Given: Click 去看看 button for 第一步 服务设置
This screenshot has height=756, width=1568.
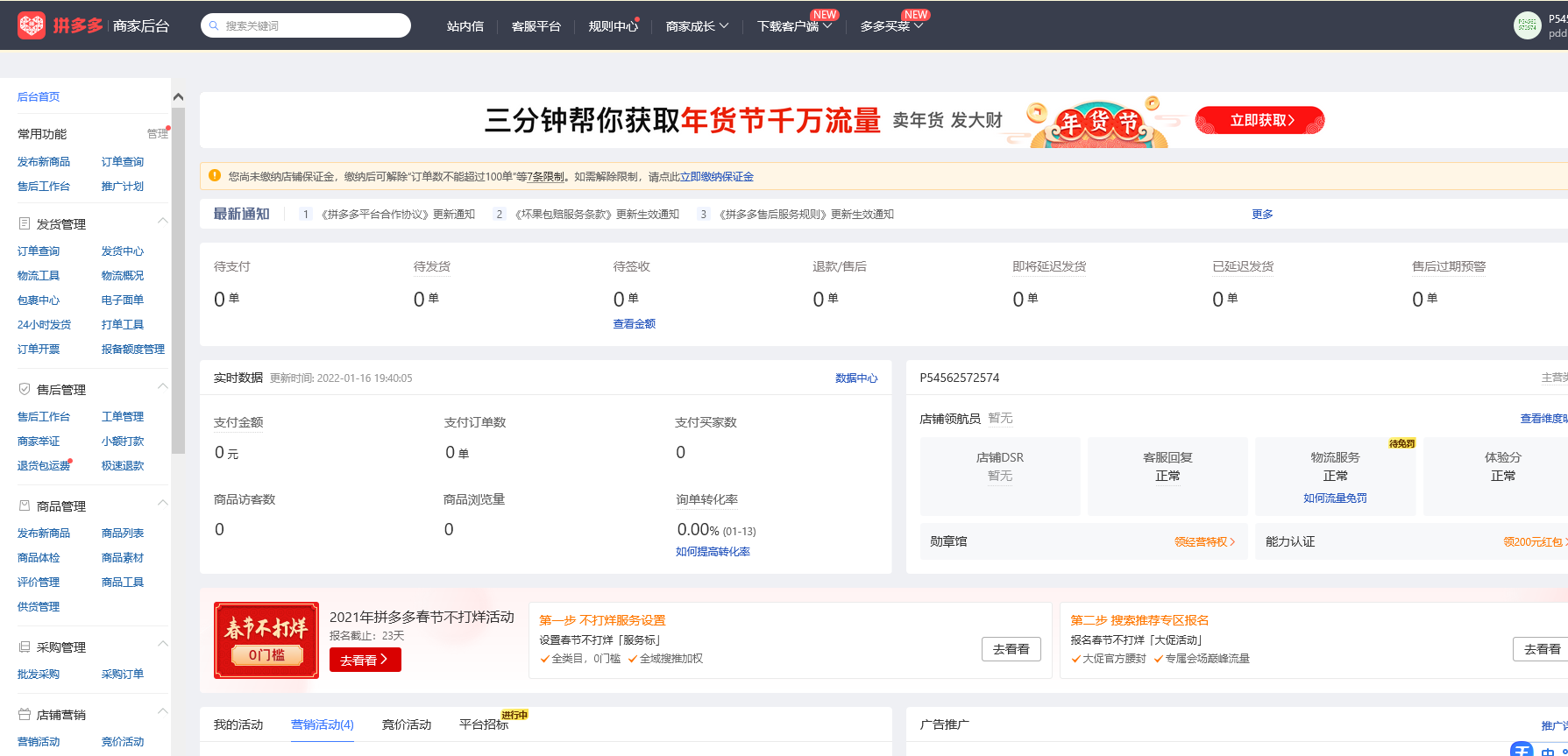Looking at the screenshot, I should pos(1011,649).
